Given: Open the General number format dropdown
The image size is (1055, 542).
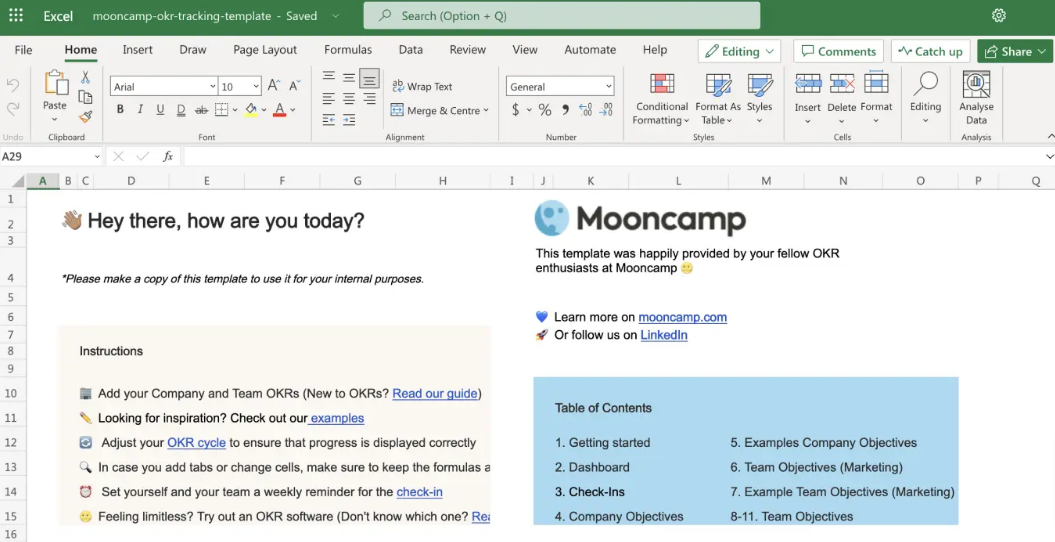Looking at the screenshot, I should point(609,86).
